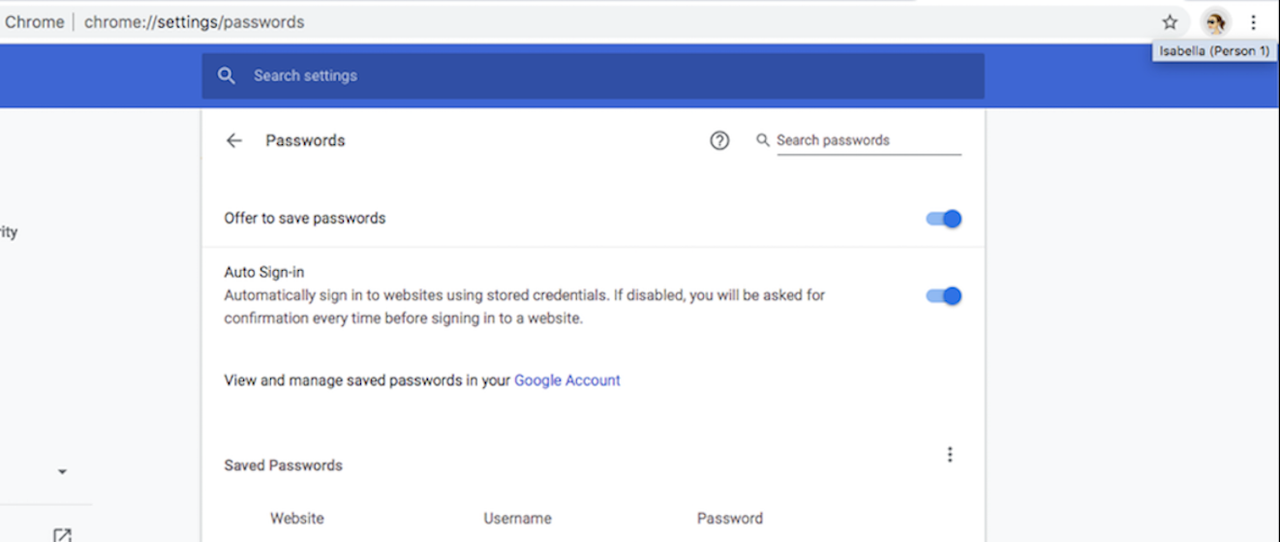Click the Password column header
Screen dimensions: 1280x542
click(x=730, y=519)
